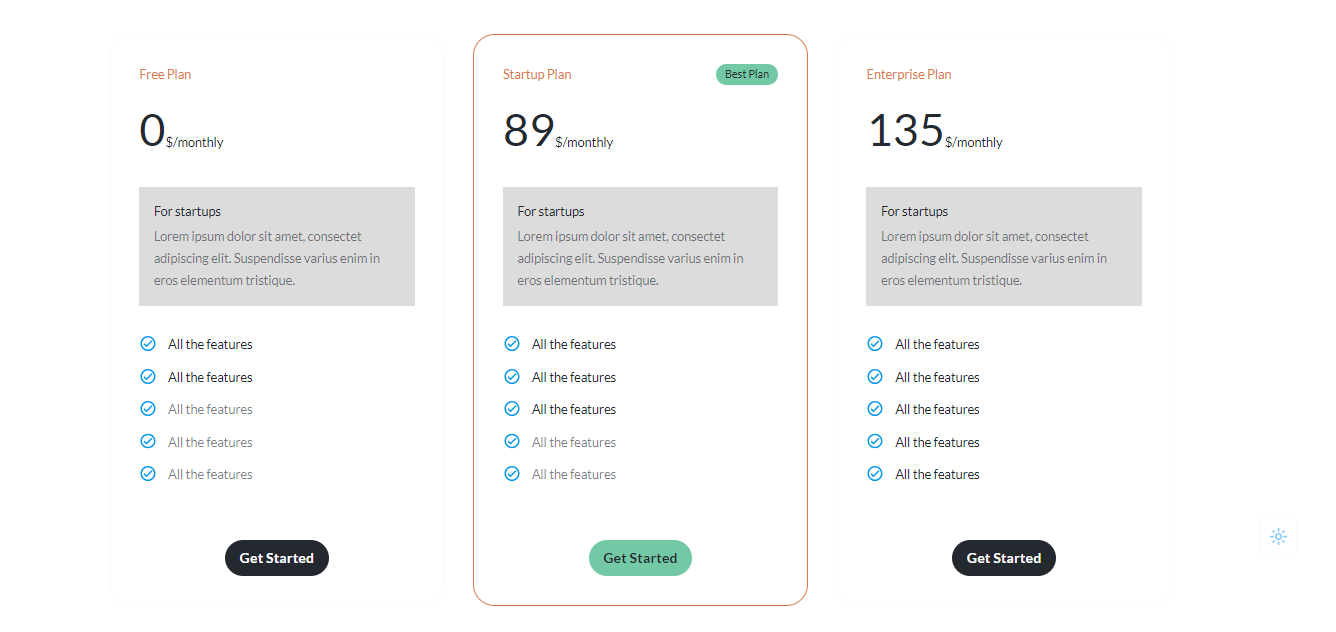This screenshot has width=1336, height=632.
Task: Click Get Started on the Enterprise Plan
Action: pos(1004,558)
